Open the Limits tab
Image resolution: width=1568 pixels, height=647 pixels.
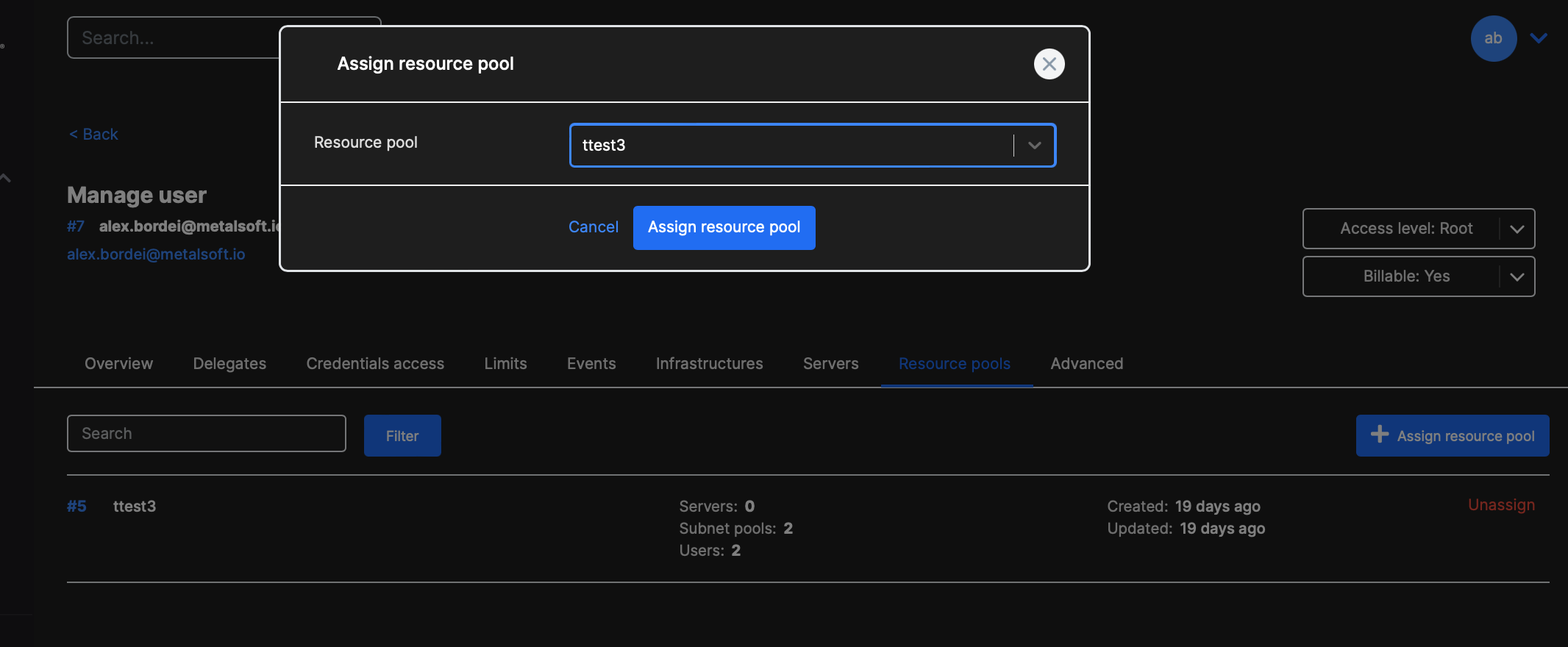pyautogui.click(x=505, y=363)
